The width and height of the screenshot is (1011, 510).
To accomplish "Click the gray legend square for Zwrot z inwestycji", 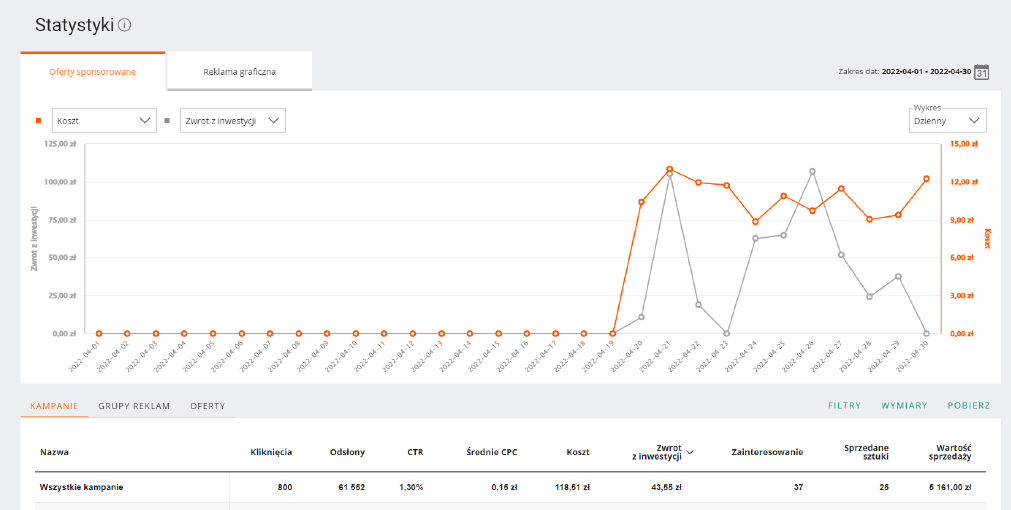I will pyautogui.click(x=167, y=121).
